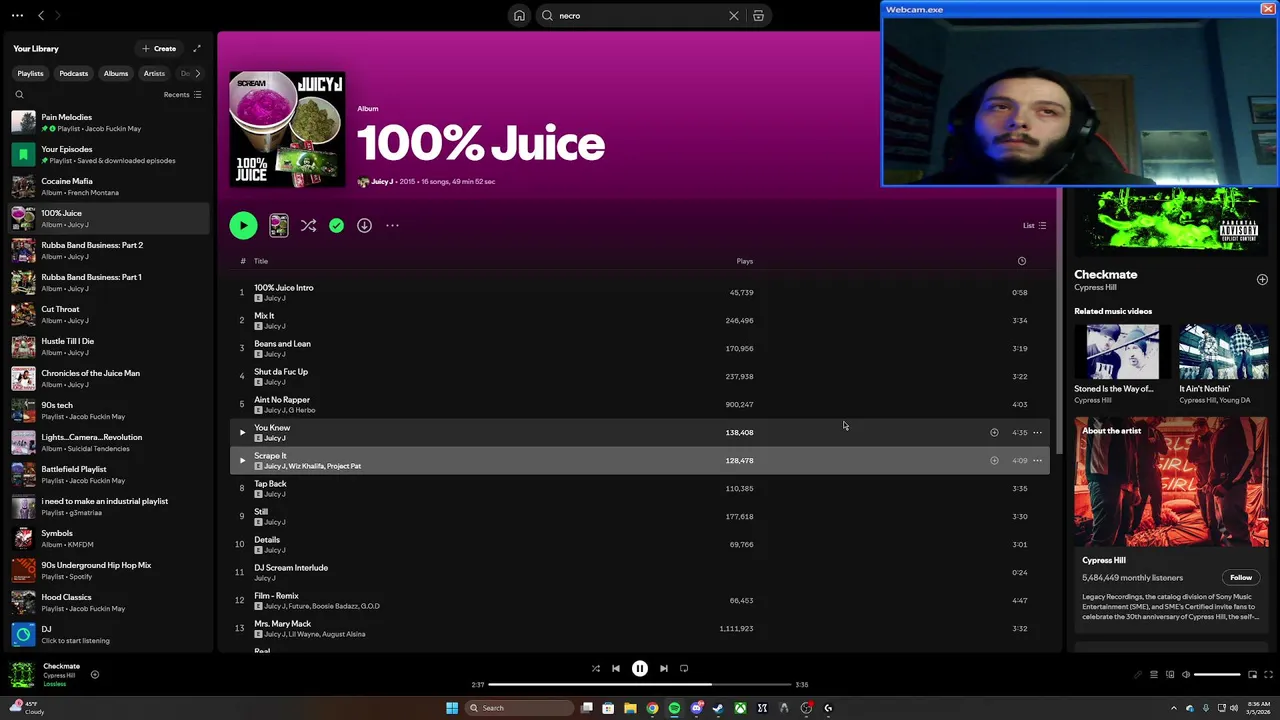Seek within the song progress bar
The image size is (1280, 720).
[640, 685]
